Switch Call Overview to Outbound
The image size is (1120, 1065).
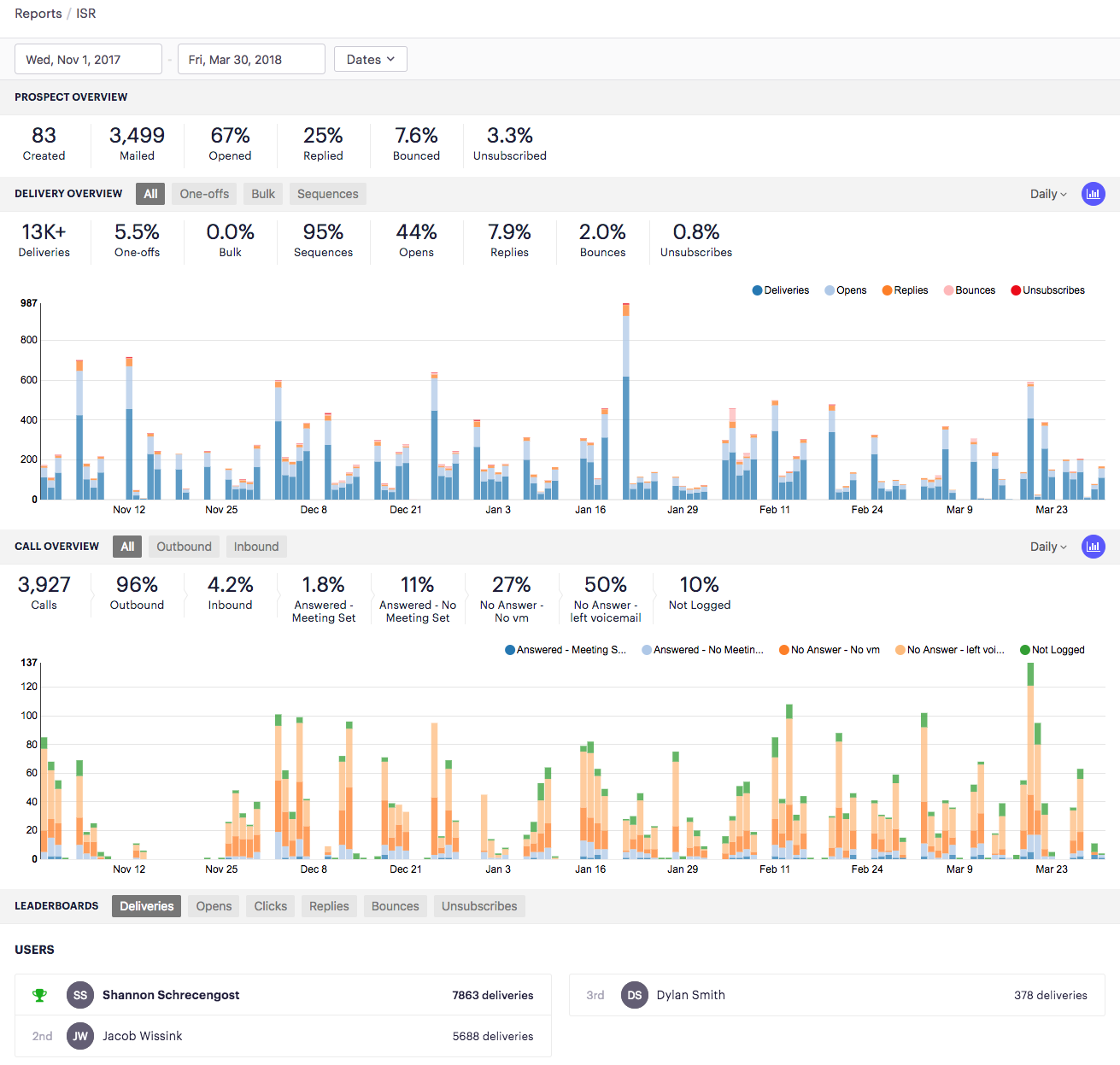[184, 547]
